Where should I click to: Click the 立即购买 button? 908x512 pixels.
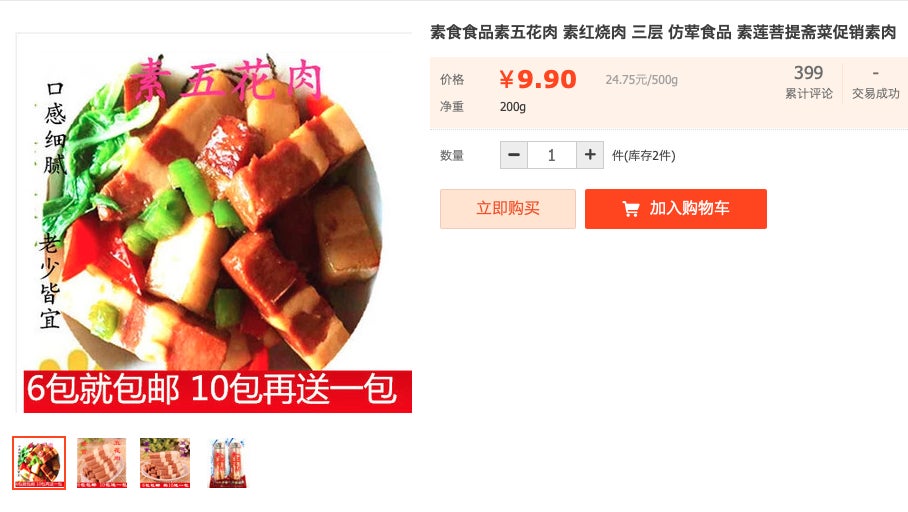[x=508, y=209]
